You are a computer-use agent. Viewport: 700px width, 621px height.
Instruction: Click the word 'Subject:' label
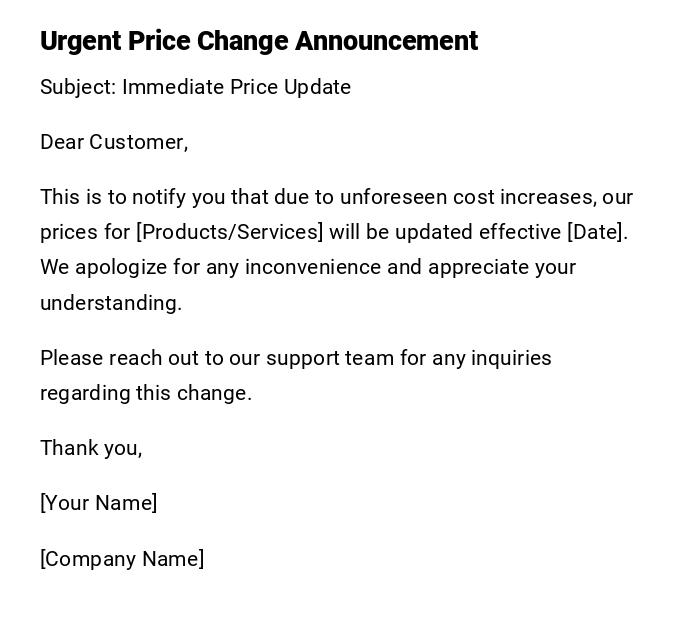coord(78,87)
